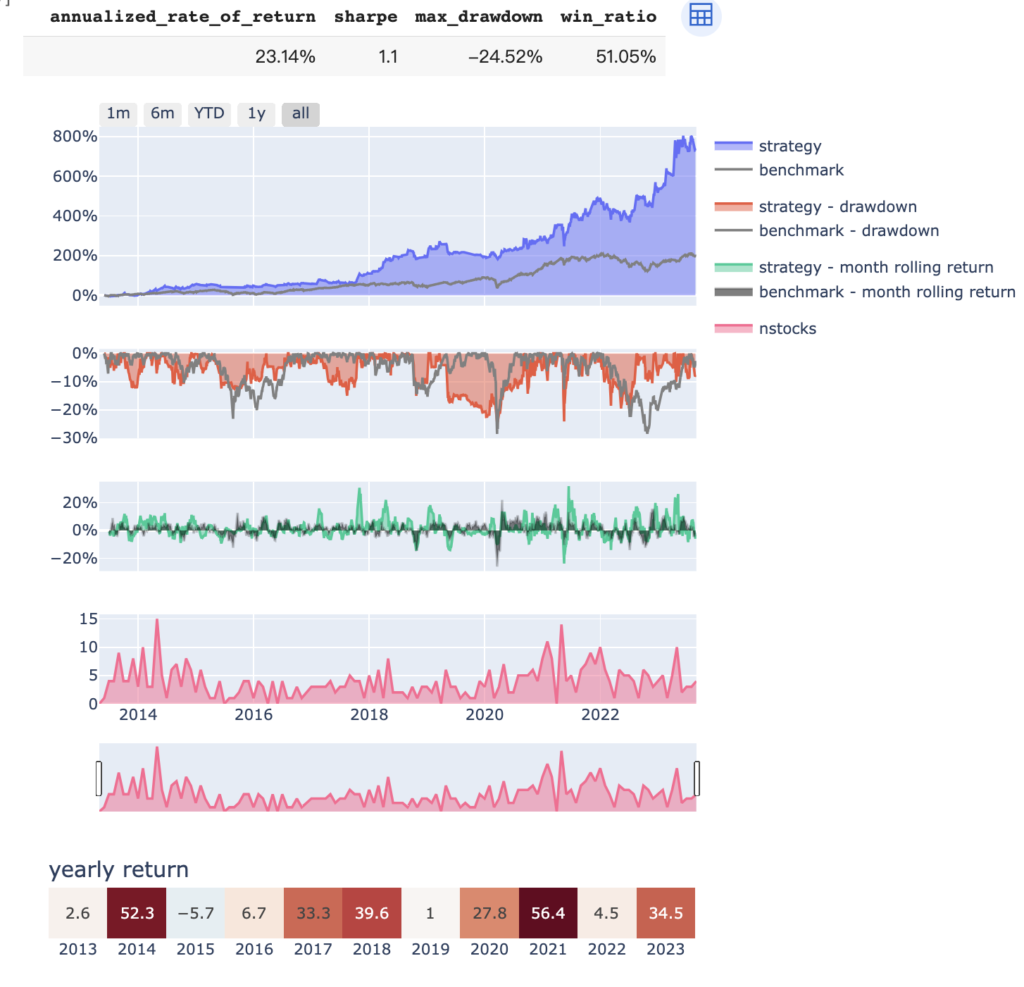Click the 56.4 yearly return cell
The height and width of the screenshot is (987, 1024).
(x=548, y=913)
